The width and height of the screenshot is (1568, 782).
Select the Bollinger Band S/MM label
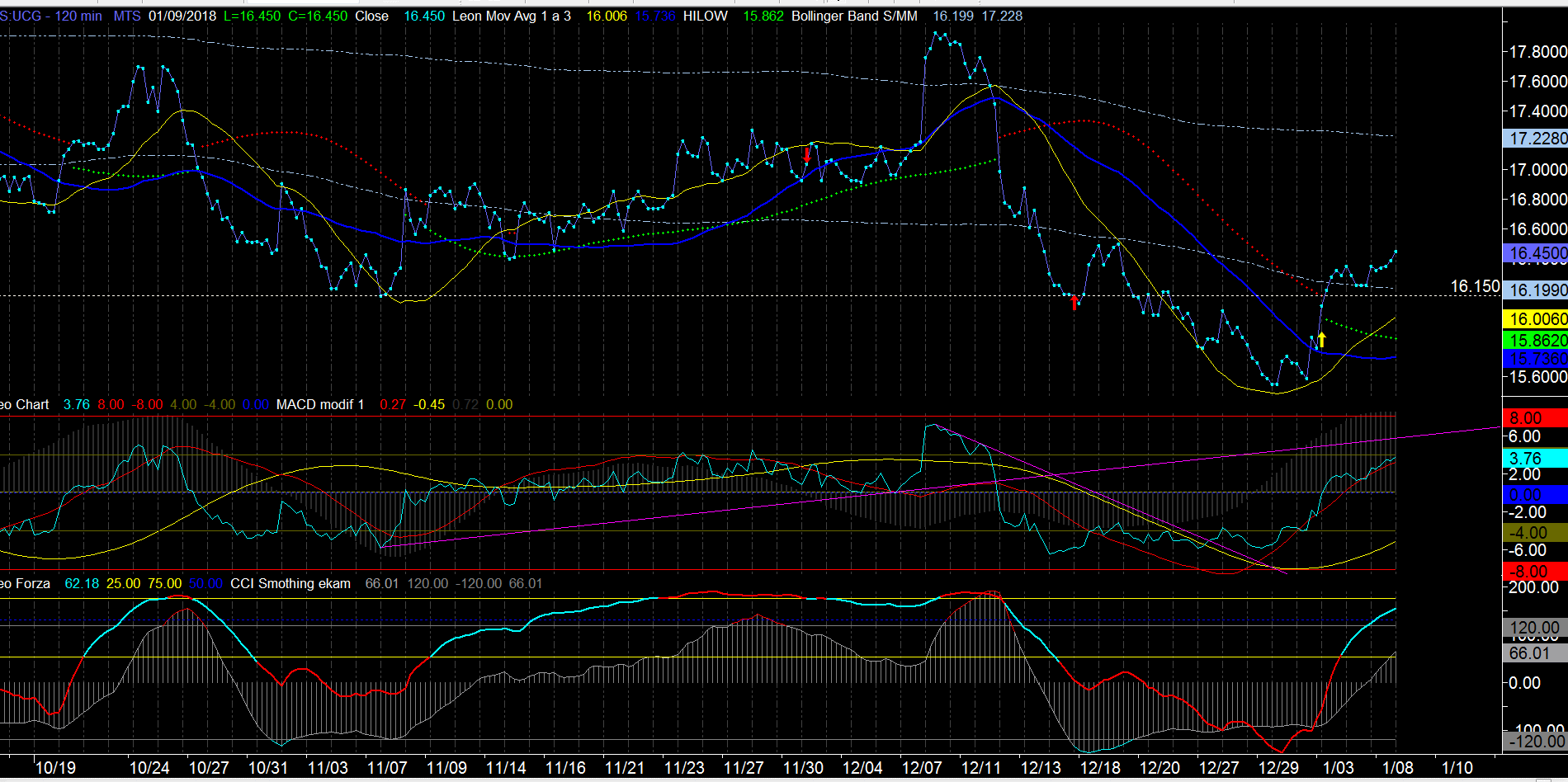coord(854,16)
